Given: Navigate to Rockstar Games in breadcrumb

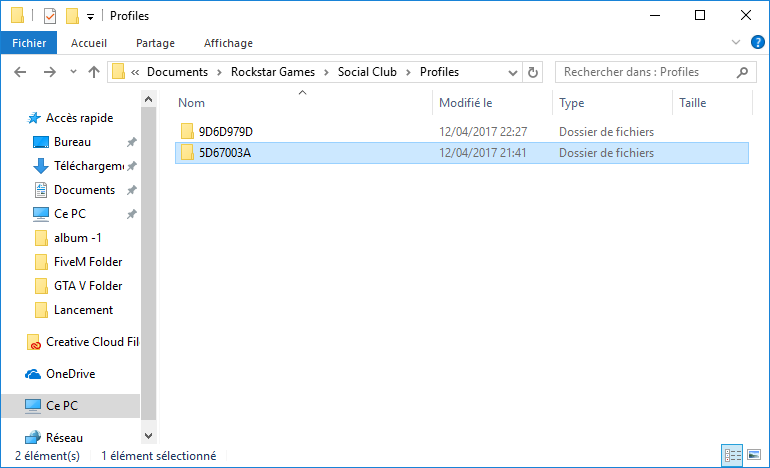Looking at the screenshot, I should point(273,72).
